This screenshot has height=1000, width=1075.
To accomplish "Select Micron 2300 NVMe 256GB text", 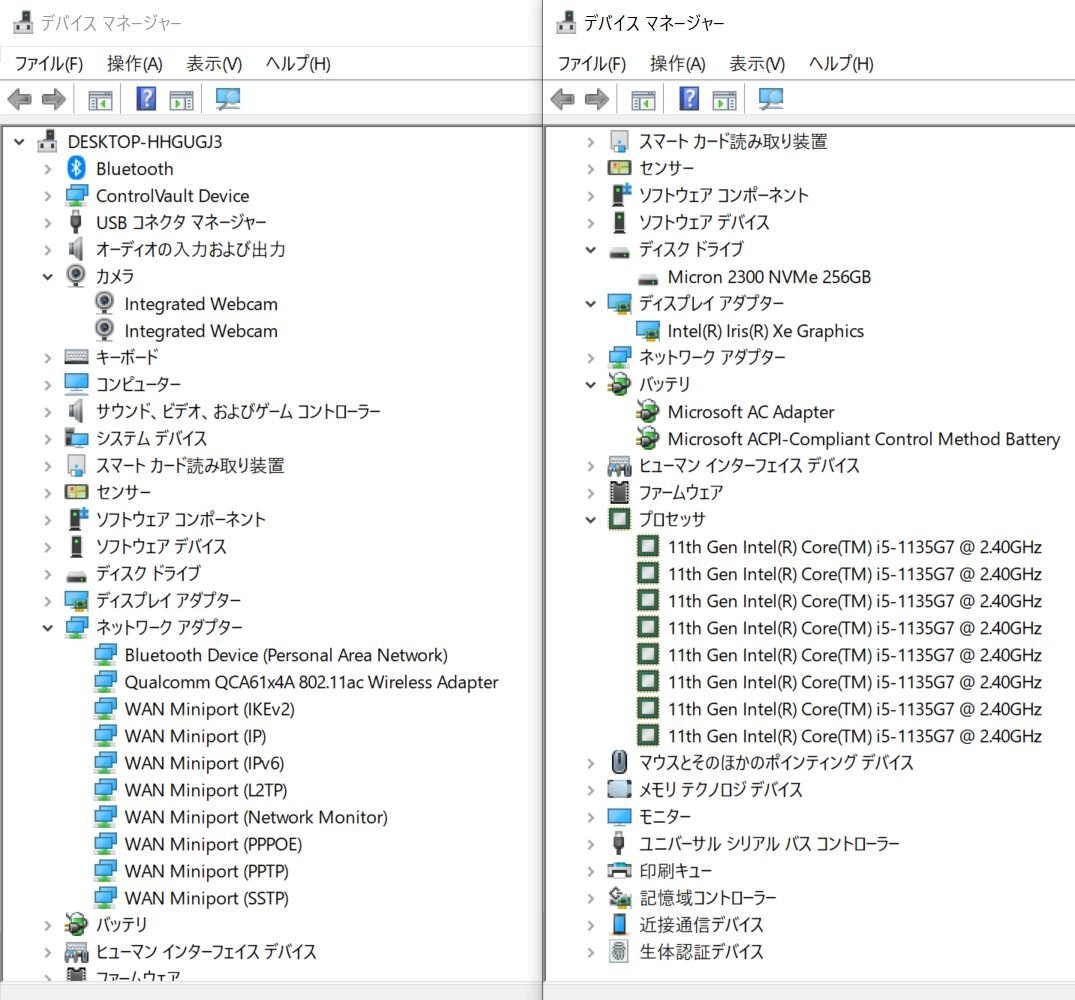I will pos(769,277).
